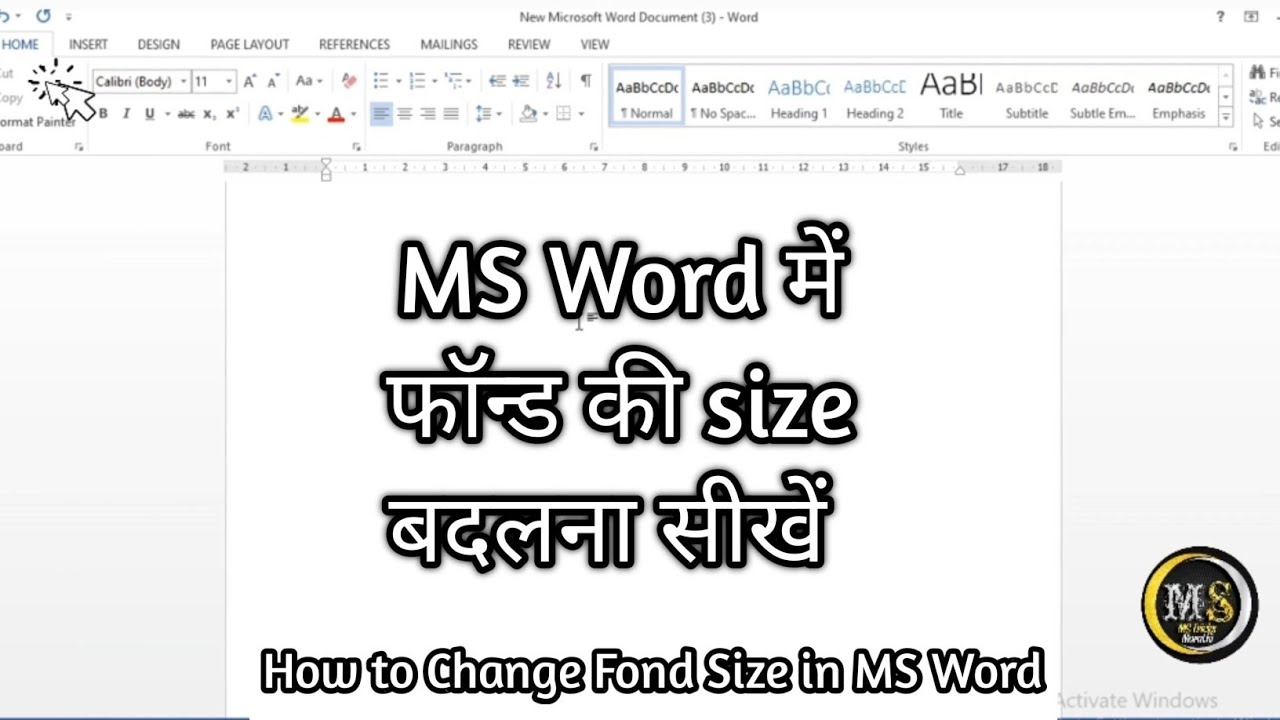This screenshot has height=720, width=1280.
Task: Open the REFERENCES ribbon tab
Action: pos(354,44)
